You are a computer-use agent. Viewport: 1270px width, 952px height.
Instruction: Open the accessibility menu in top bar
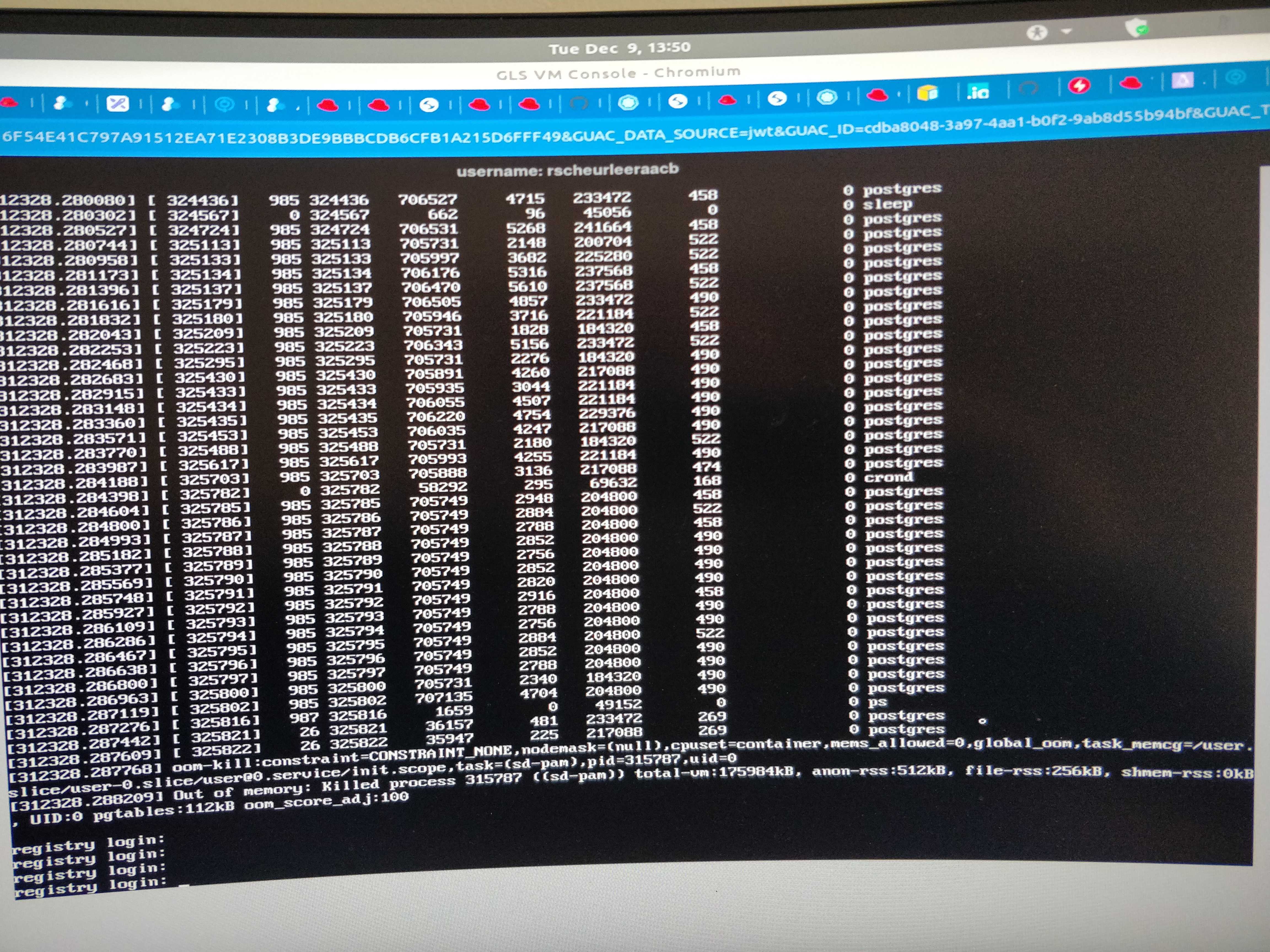pyautogui.click(x=1037, y=33)
